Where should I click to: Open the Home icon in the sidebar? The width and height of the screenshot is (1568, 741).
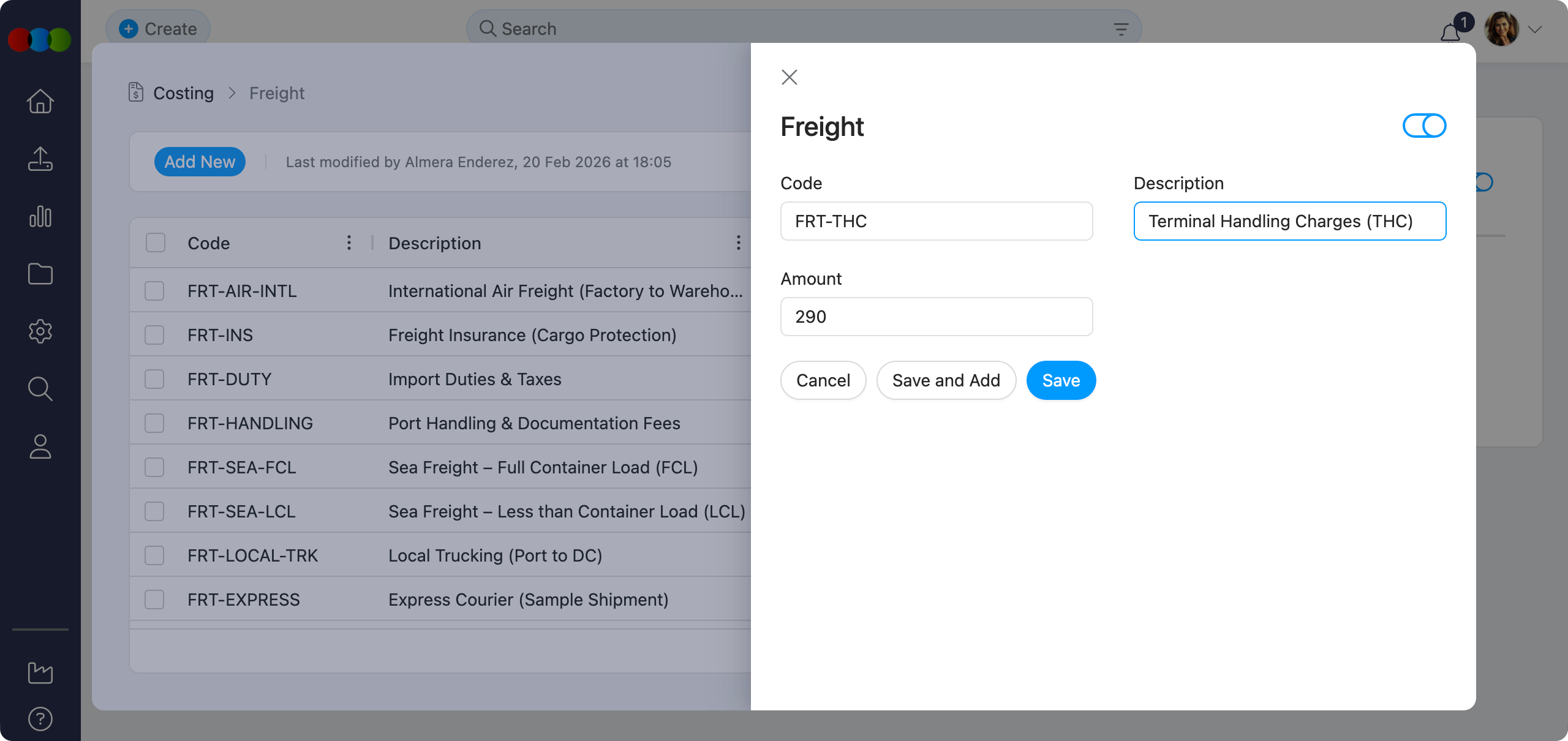point(40,101)
